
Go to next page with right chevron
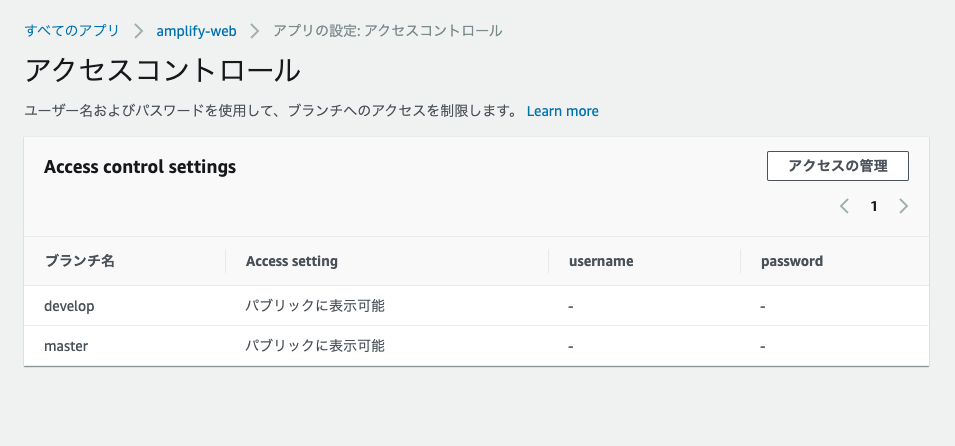(x=903, y=206)
